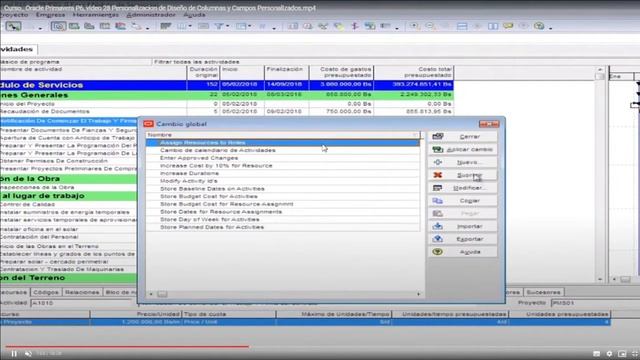
Task: Click the Exportar button
Action: [x=462, y=239]
